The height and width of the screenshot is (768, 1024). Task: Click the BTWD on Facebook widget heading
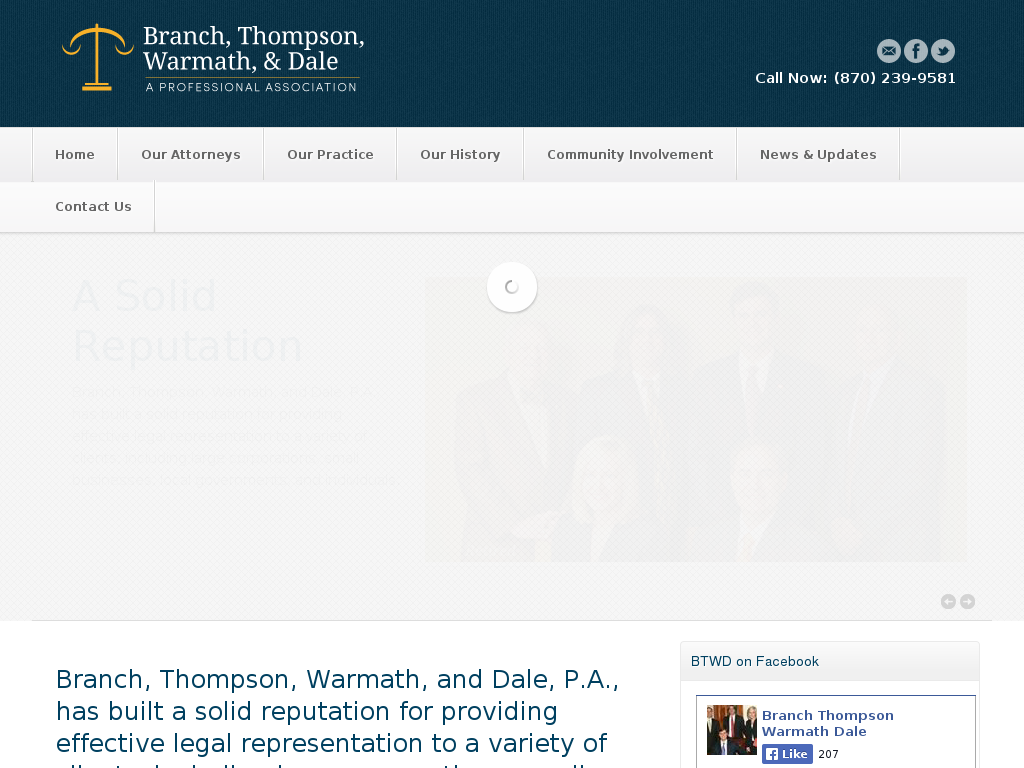pyautogui.click(x=754, y=662)
